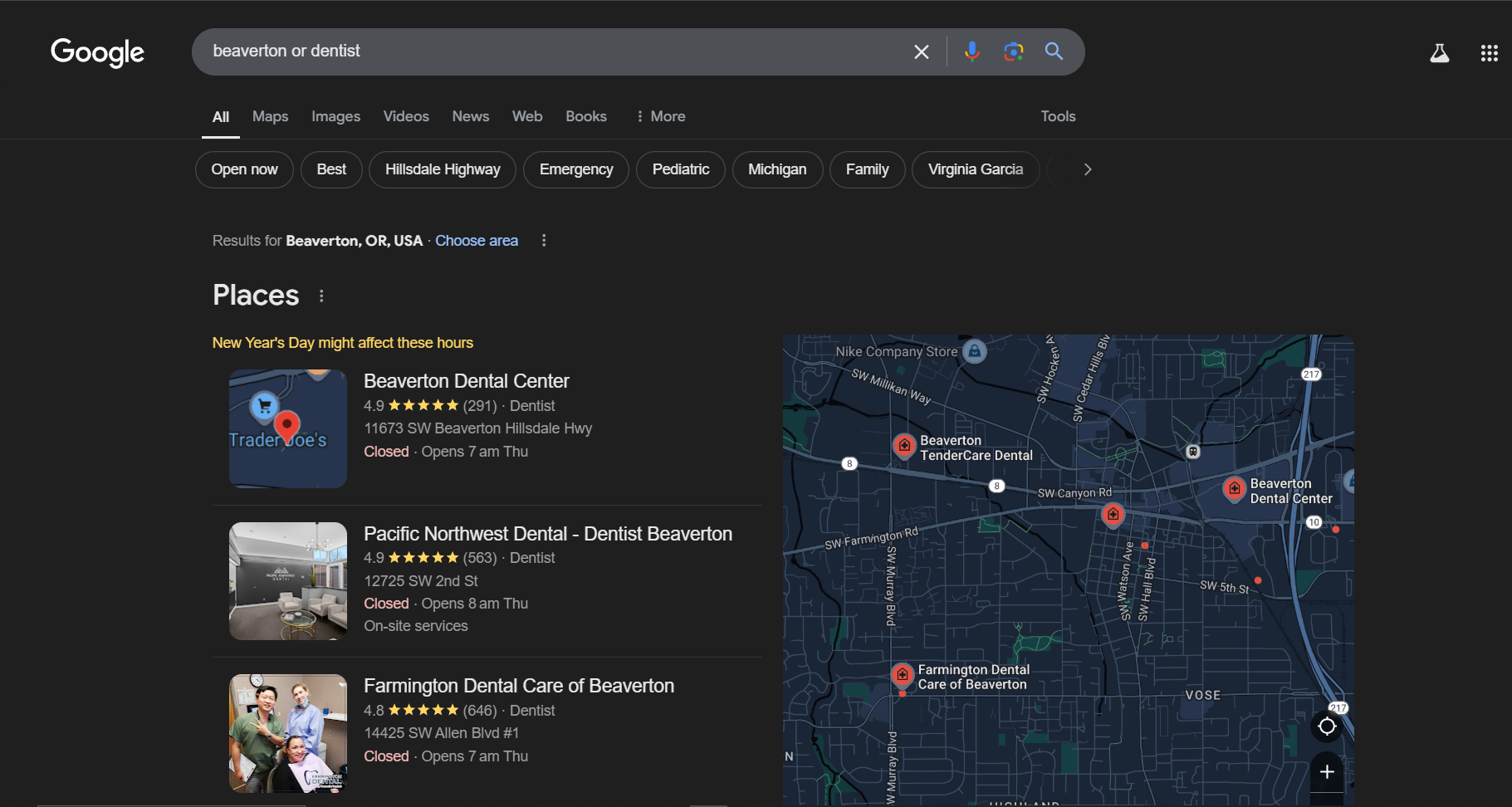Clear the search box with the X icon

921,51
